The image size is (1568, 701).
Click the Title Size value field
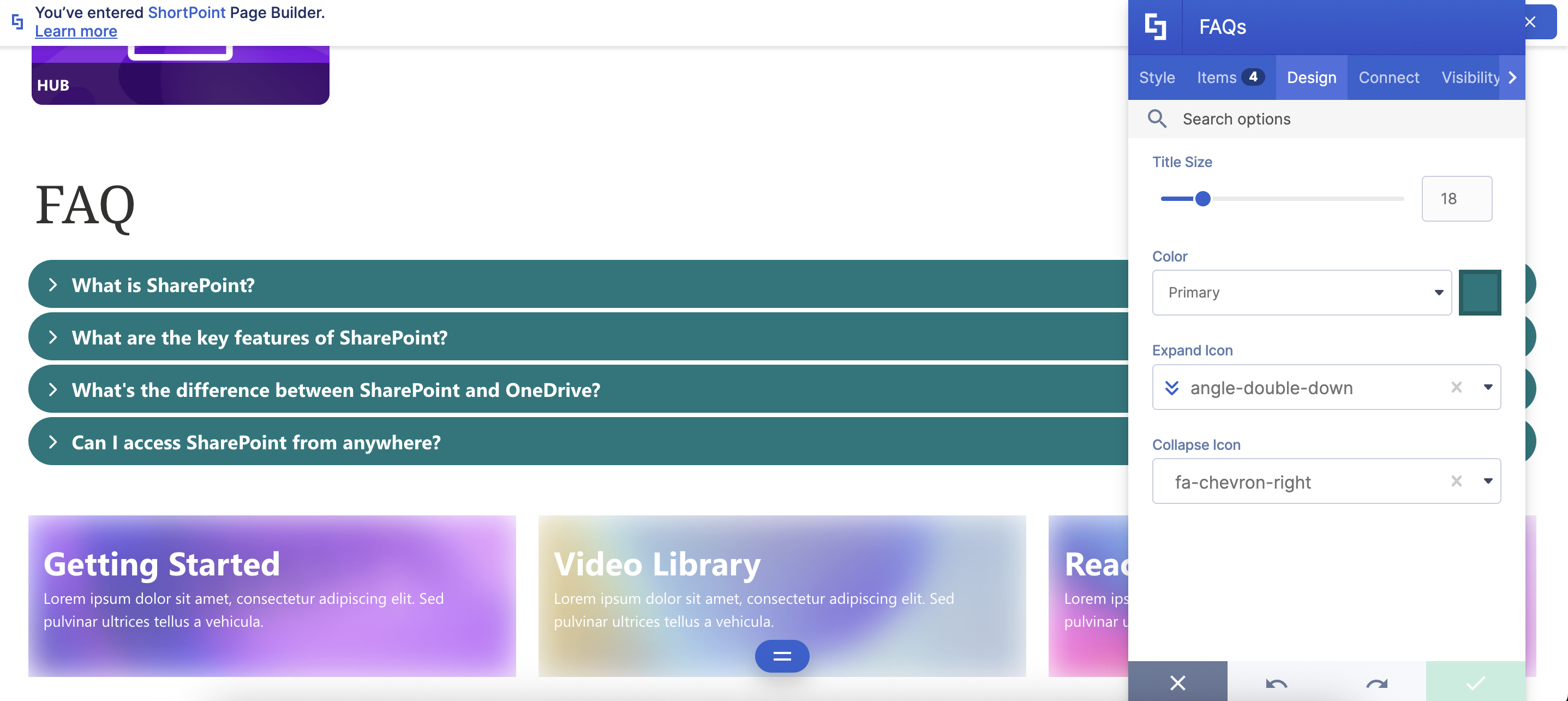1456,199
